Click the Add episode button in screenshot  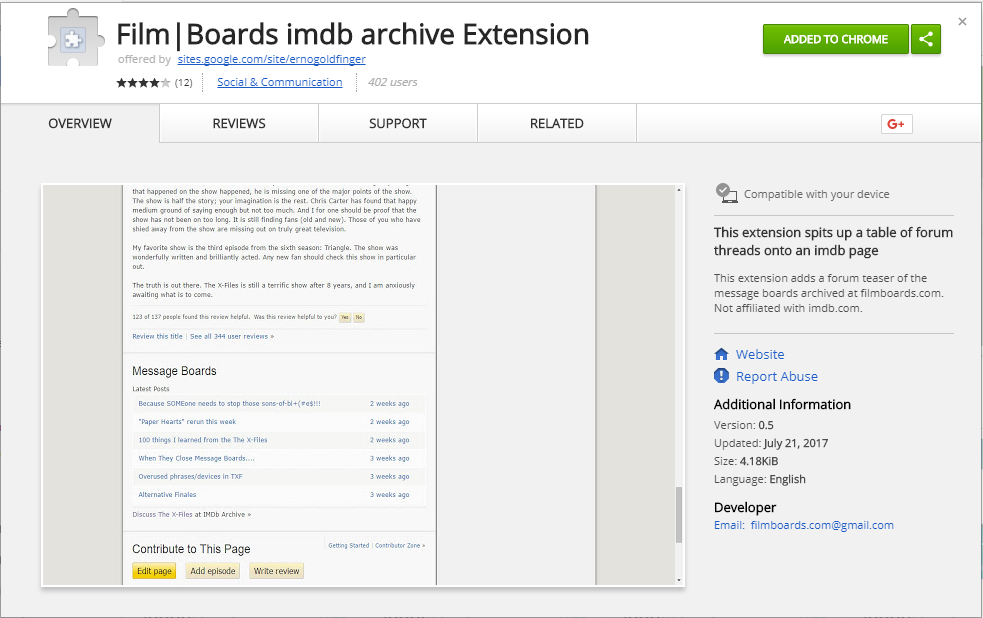pos(213,571)
